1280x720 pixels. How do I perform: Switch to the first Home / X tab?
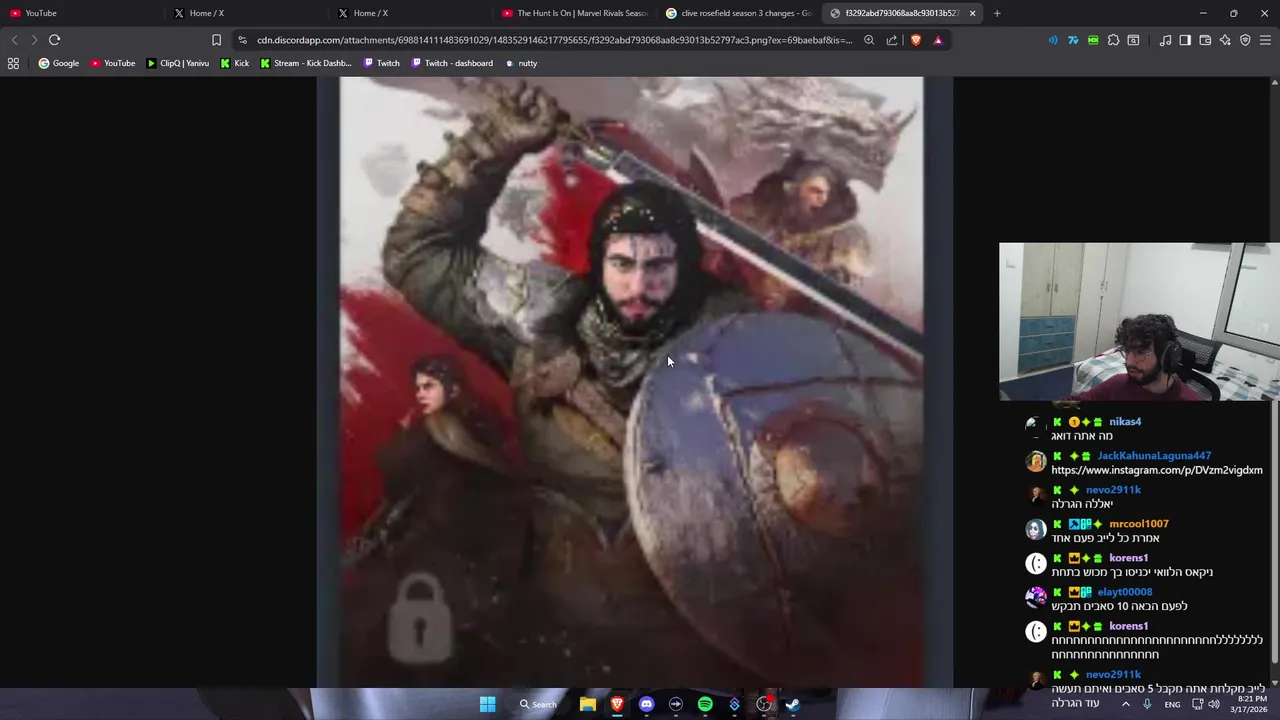[245, 13]
